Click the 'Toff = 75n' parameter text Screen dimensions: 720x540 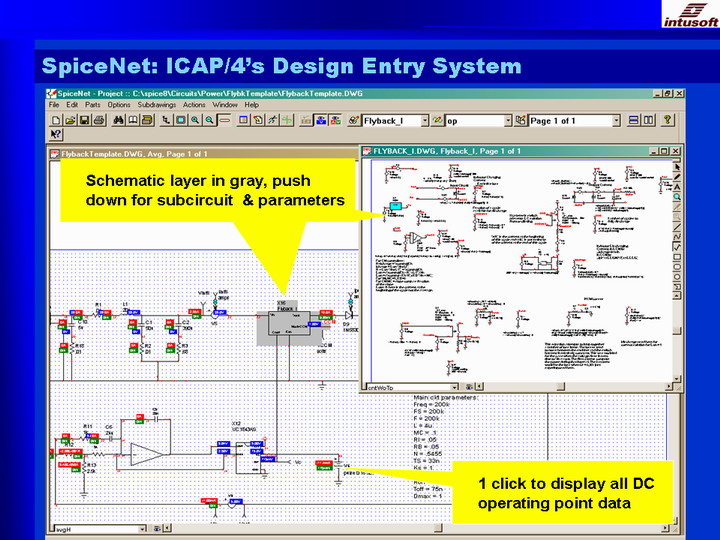pos(428,489)
